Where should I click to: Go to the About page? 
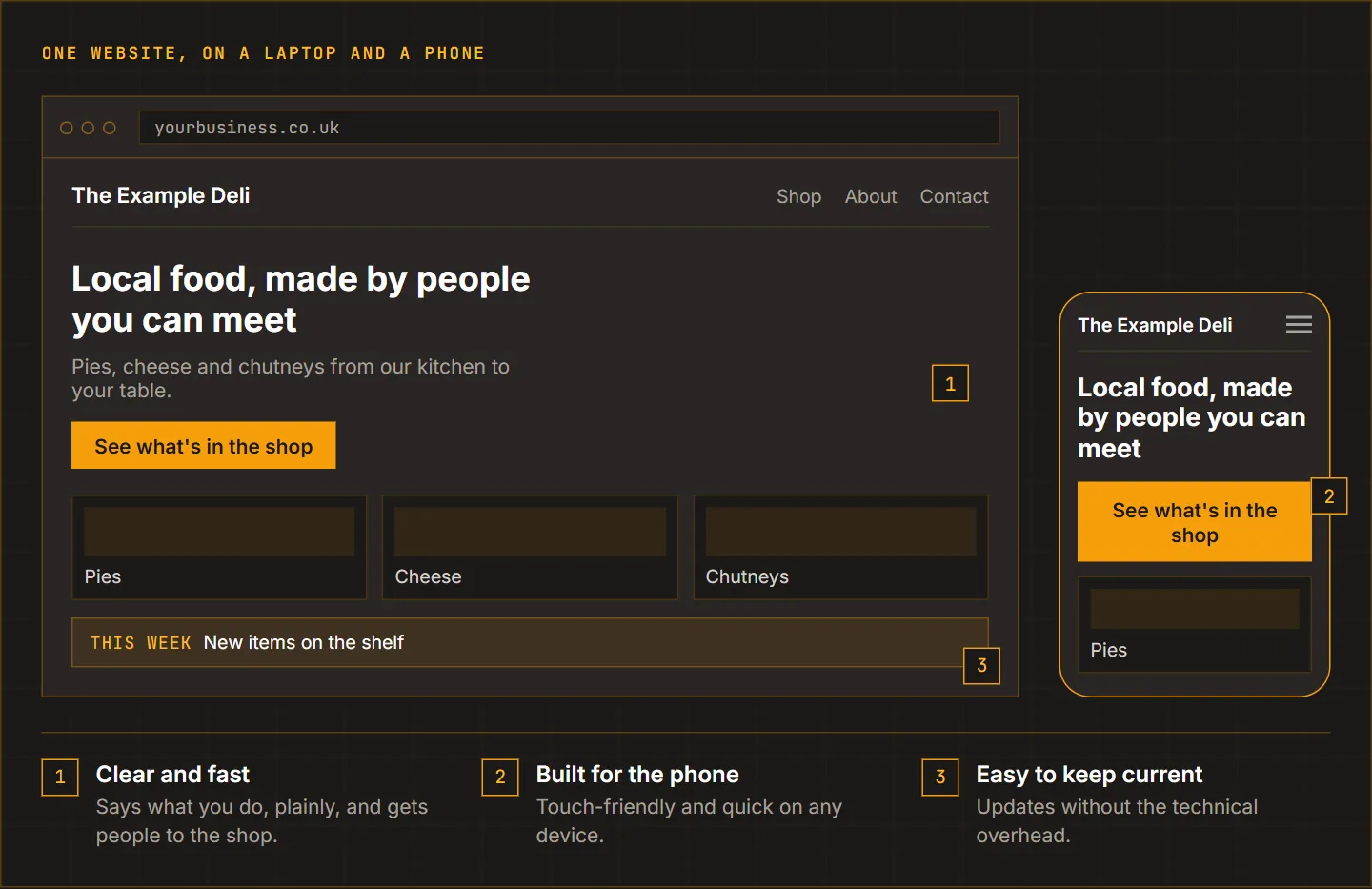coord(871,196)
